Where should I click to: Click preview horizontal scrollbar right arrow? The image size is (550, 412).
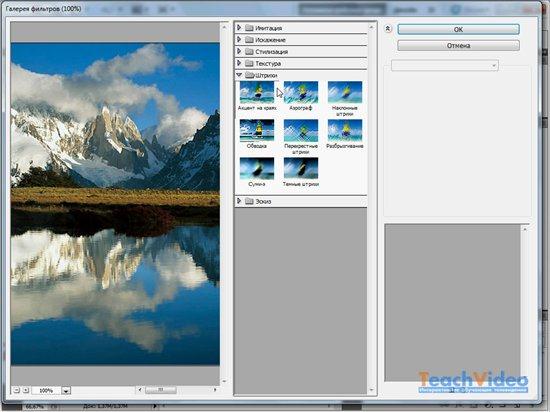click(x=215, y=390)
